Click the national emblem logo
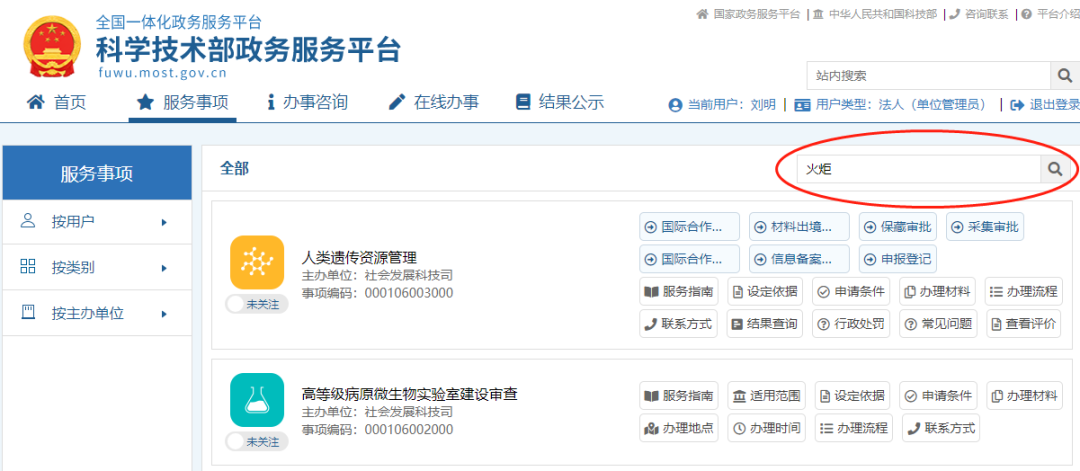The height and width of the screenshot is (471, 1080). [x=52, y=47]
